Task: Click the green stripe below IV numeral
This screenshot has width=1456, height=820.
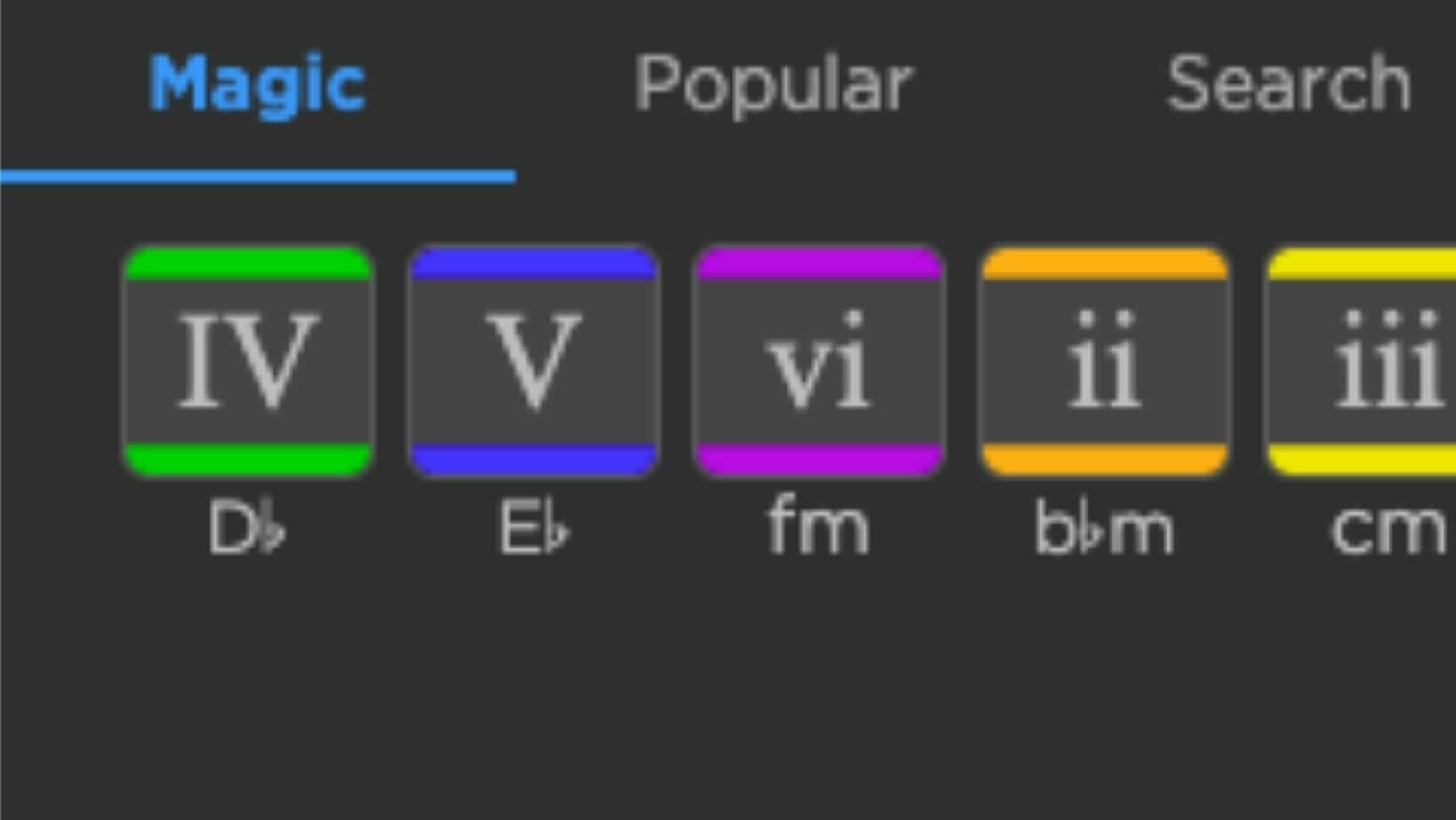Action: coord(249,460)
